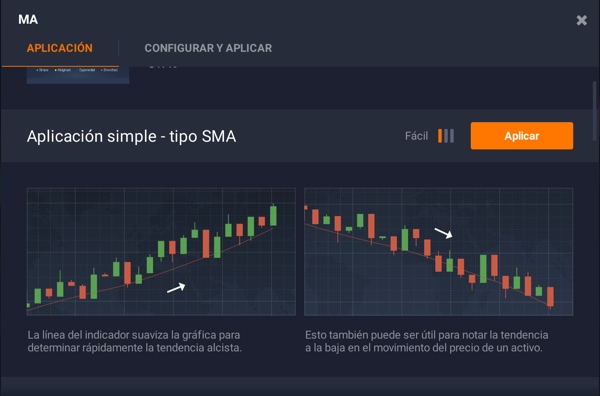
Task: Click the white arrow in the downtrend chart
Action: tap(443, 233)
